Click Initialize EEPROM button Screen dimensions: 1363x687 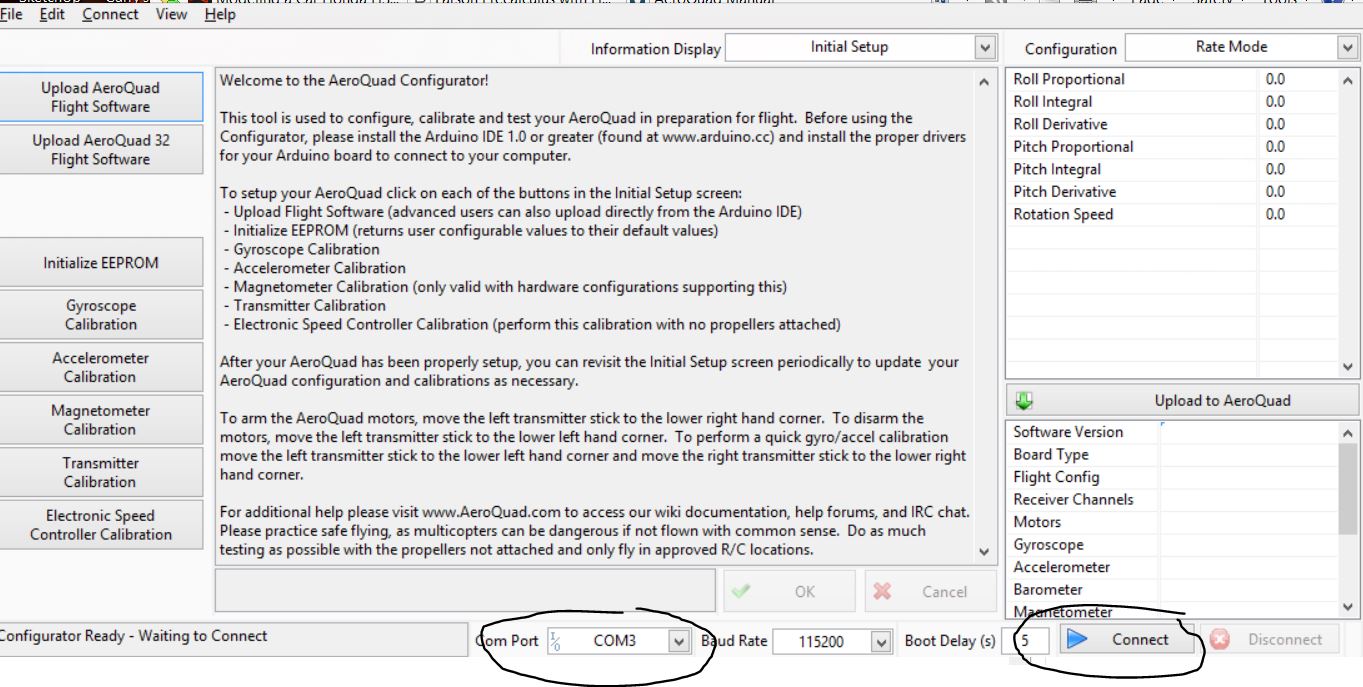pos(100,264)
